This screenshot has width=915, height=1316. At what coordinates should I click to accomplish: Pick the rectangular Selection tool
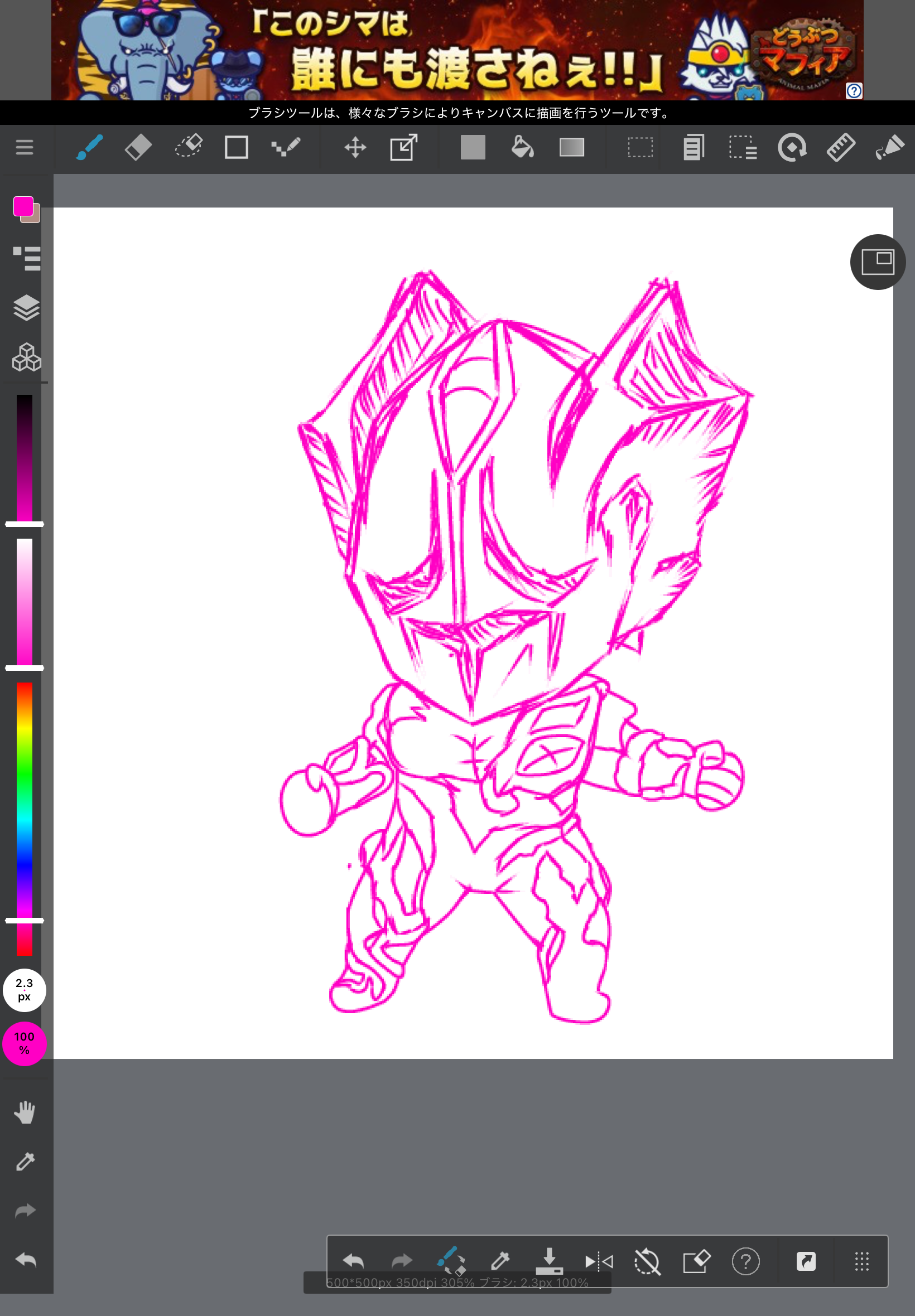[x=640, y=148]
